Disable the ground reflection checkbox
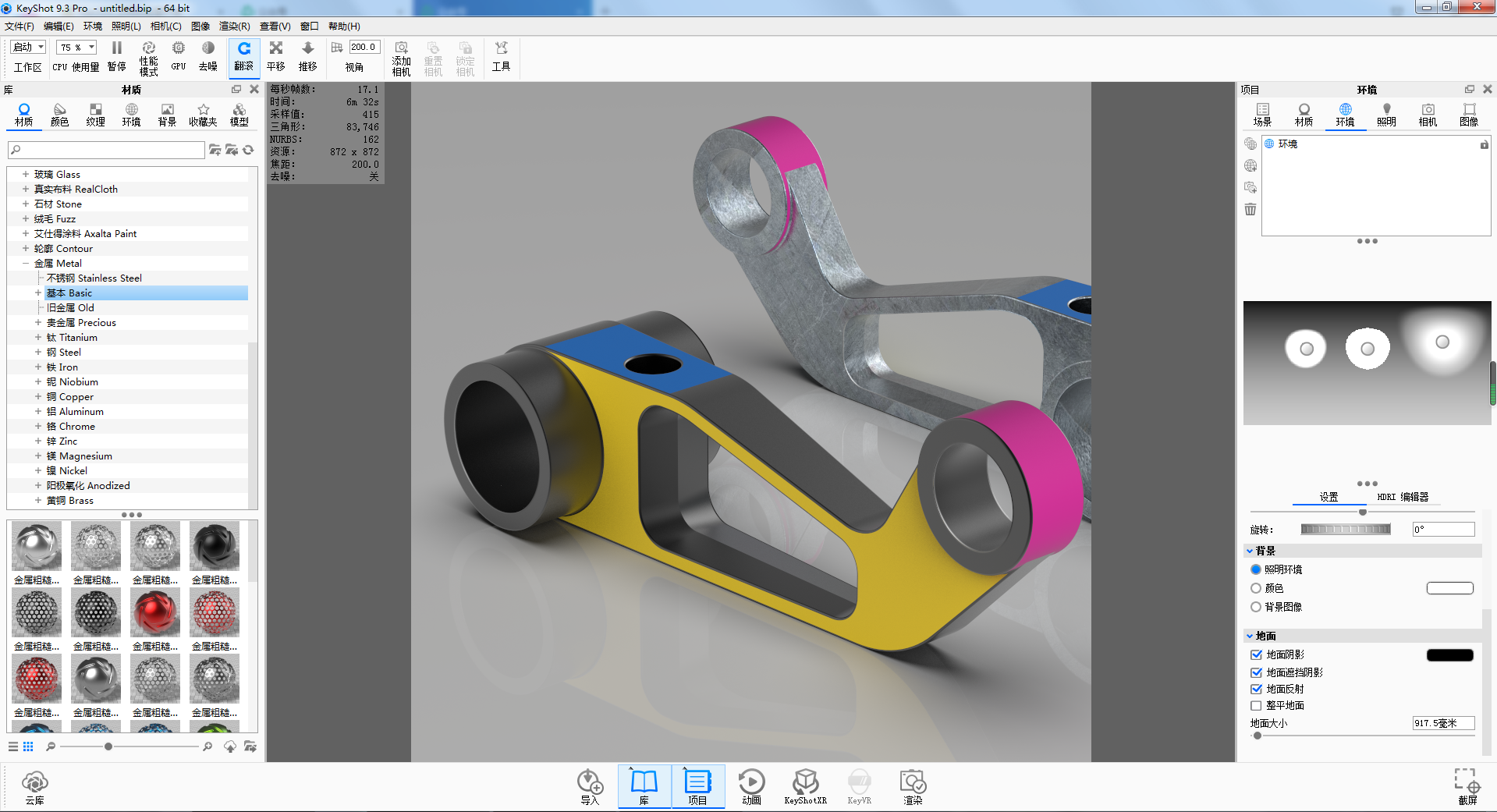This screenshot has height=812, width=1497. (x=1256, y=689)
